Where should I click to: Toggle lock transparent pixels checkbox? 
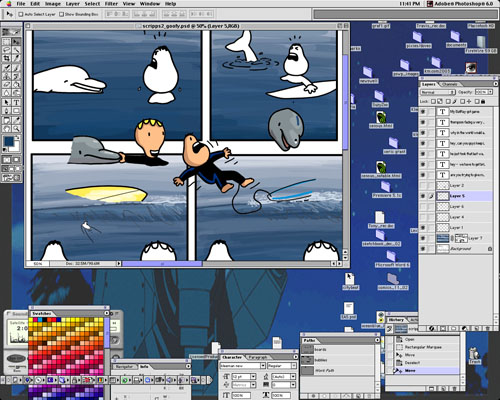[x=433, y=101]
